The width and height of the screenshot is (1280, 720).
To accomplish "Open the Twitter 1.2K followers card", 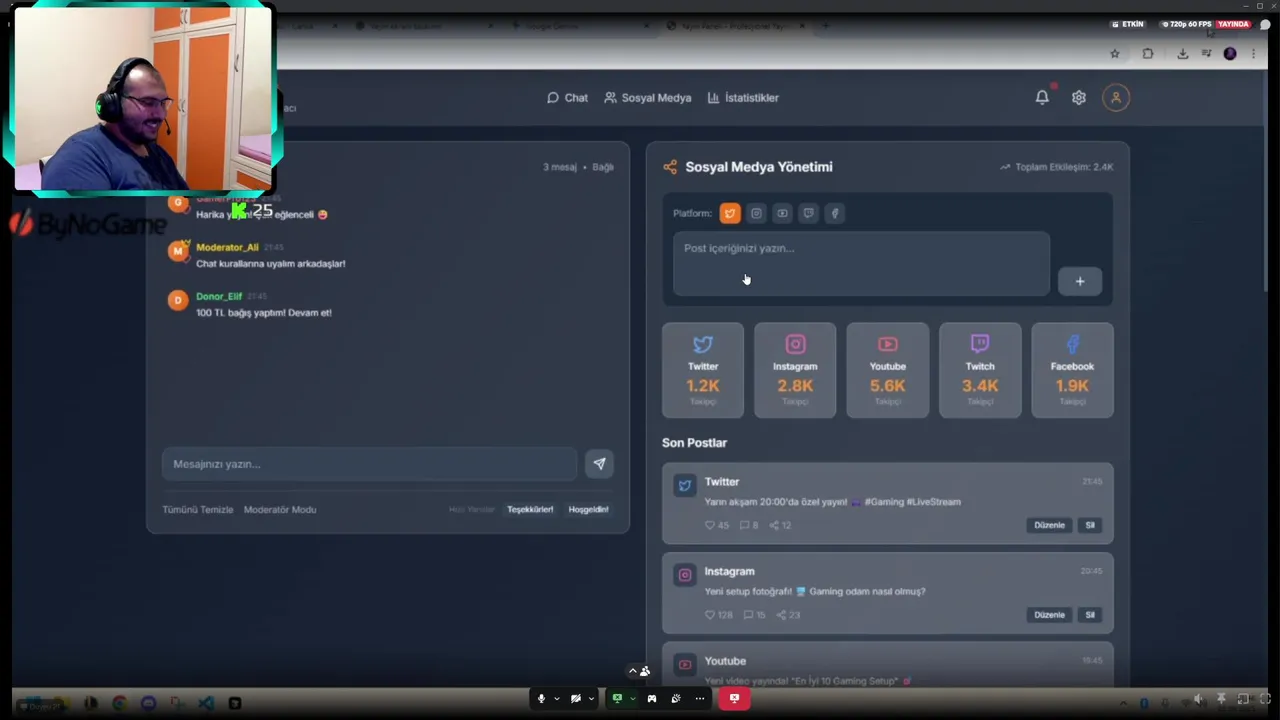I will coord(703,370).
